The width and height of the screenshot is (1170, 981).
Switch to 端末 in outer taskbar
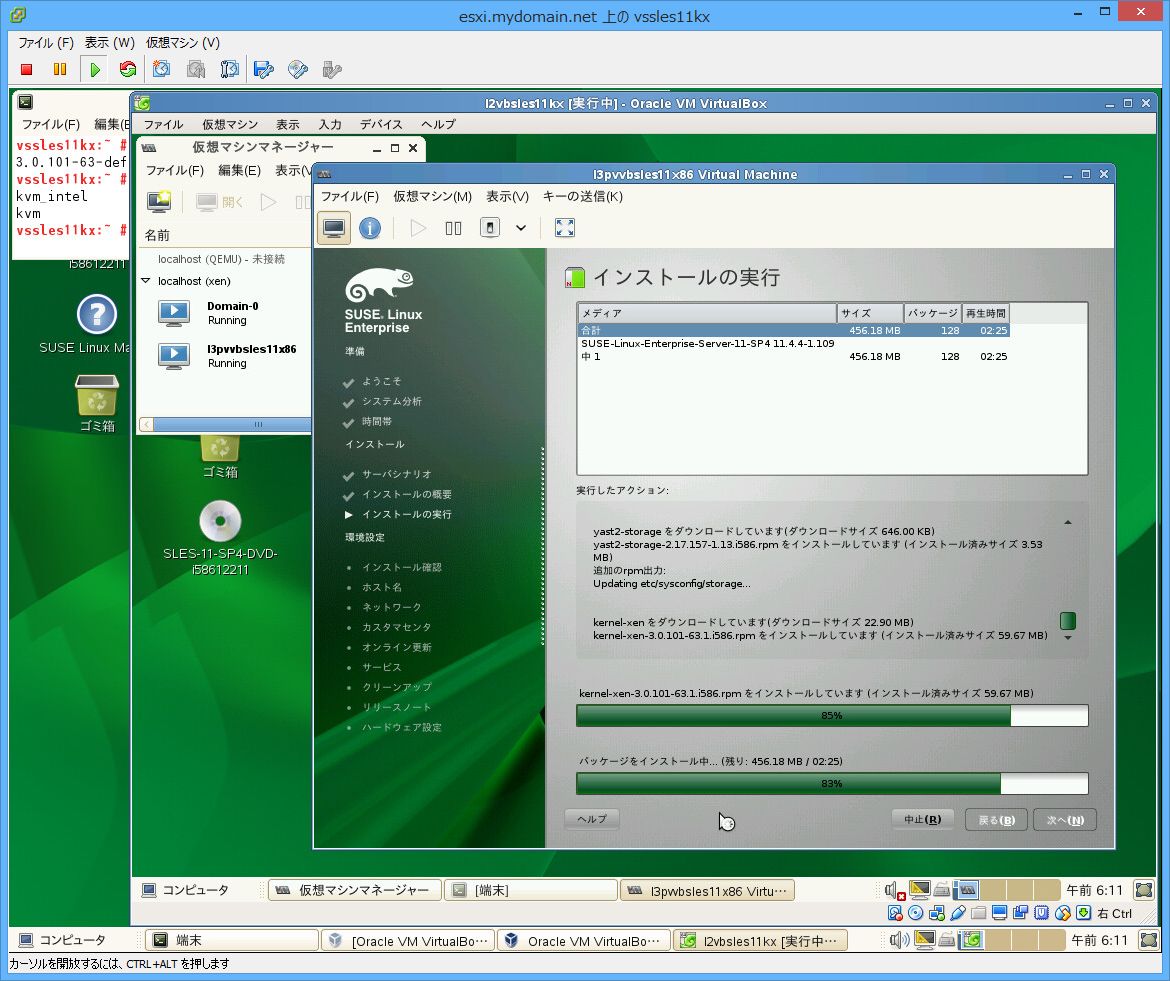click(x=231, y=941)
